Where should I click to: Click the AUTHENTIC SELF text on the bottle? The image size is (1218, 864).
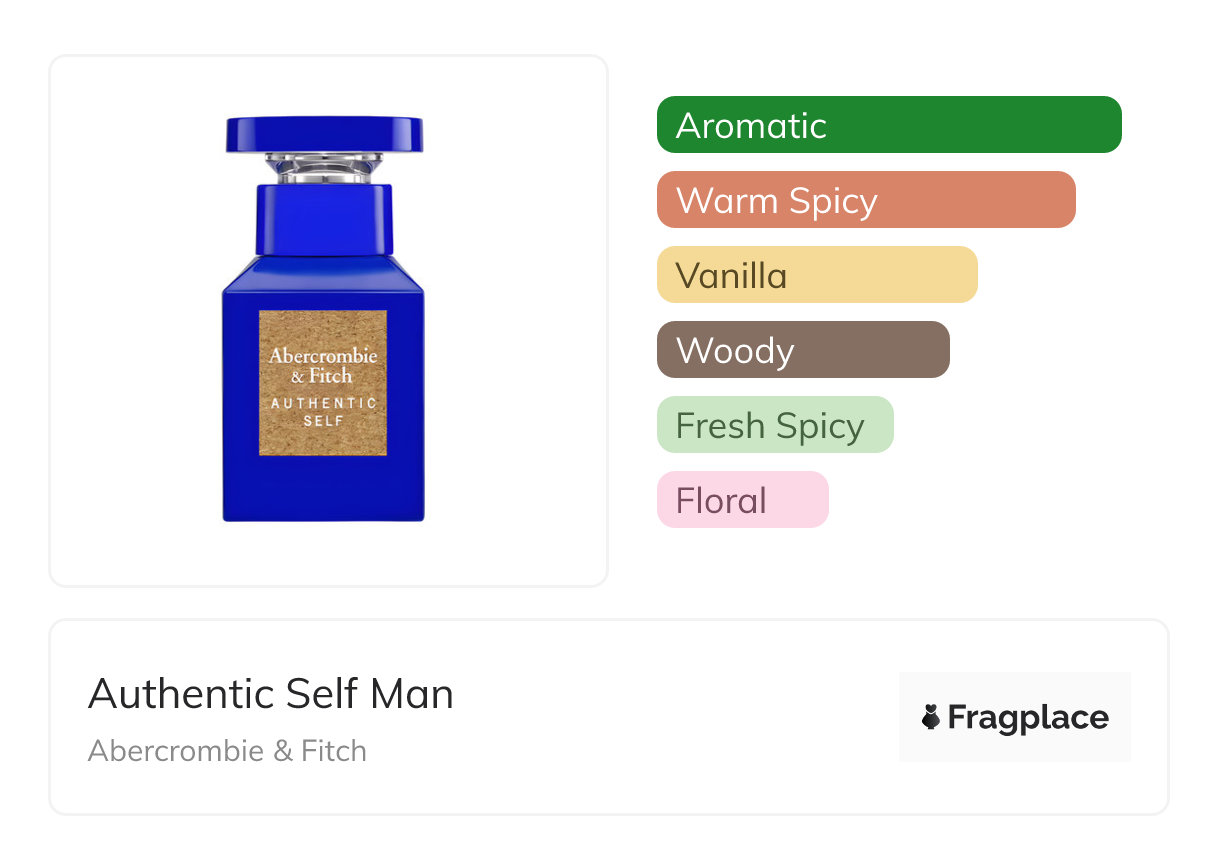pyautogui.click(x=323, y=412)
